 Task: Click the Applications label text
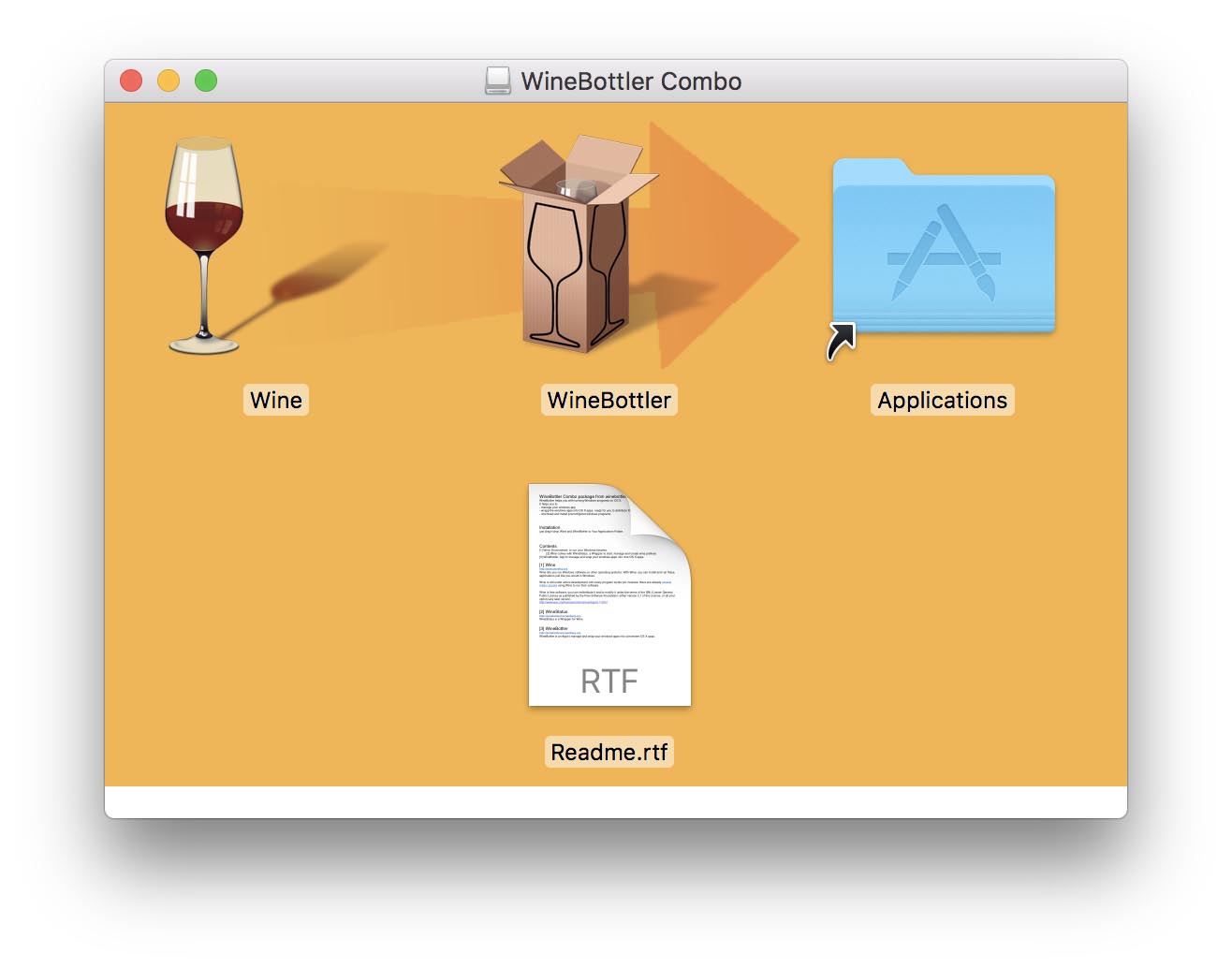[x=943, y=400]
